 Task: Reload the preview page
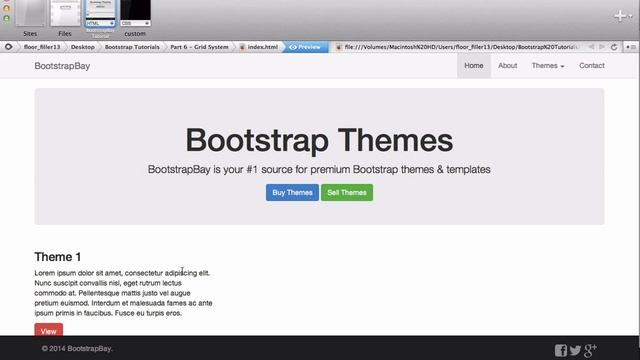[x=613, y=47]
